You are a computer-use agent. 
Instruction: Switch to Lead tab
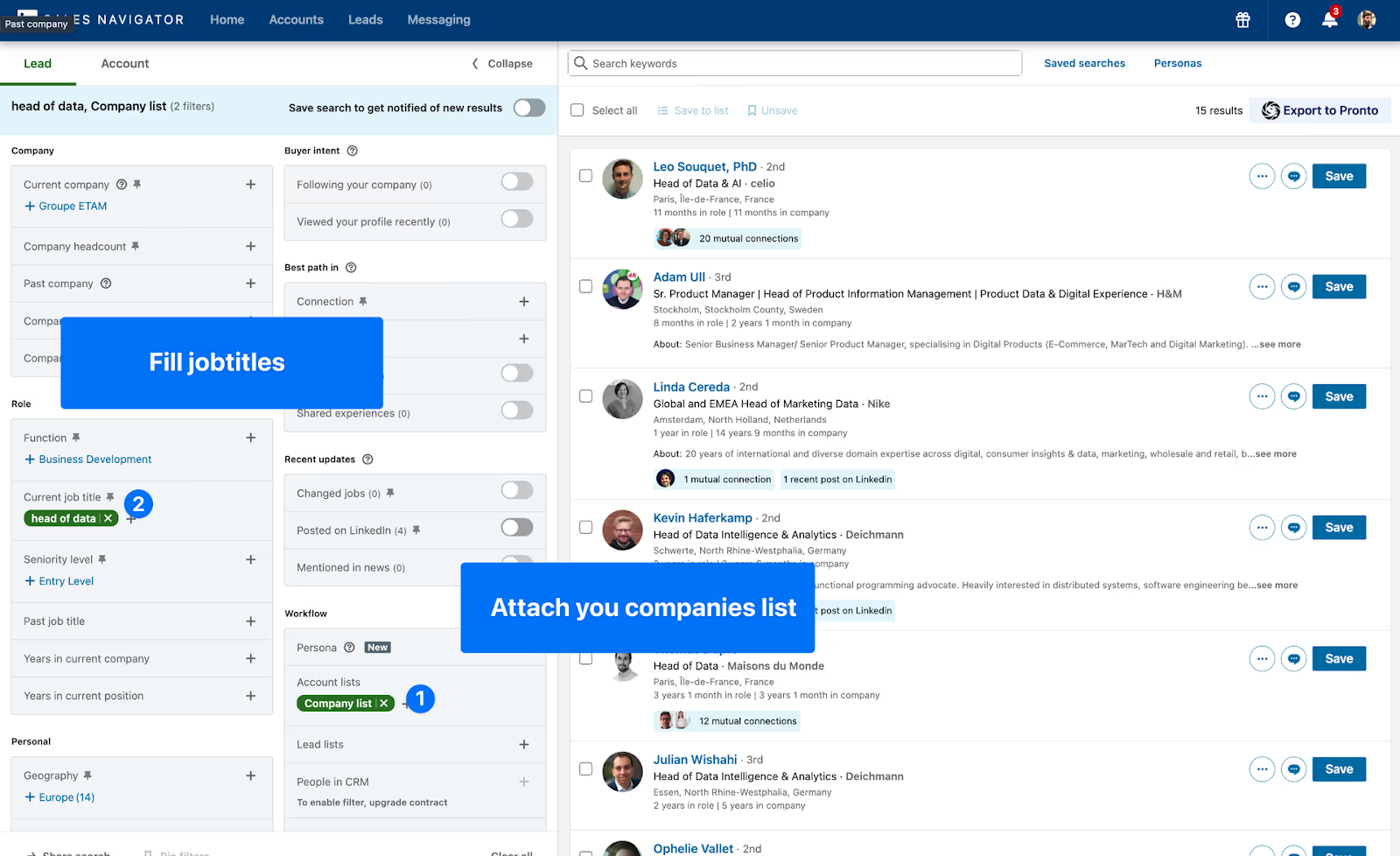click(x=38, y=63)
